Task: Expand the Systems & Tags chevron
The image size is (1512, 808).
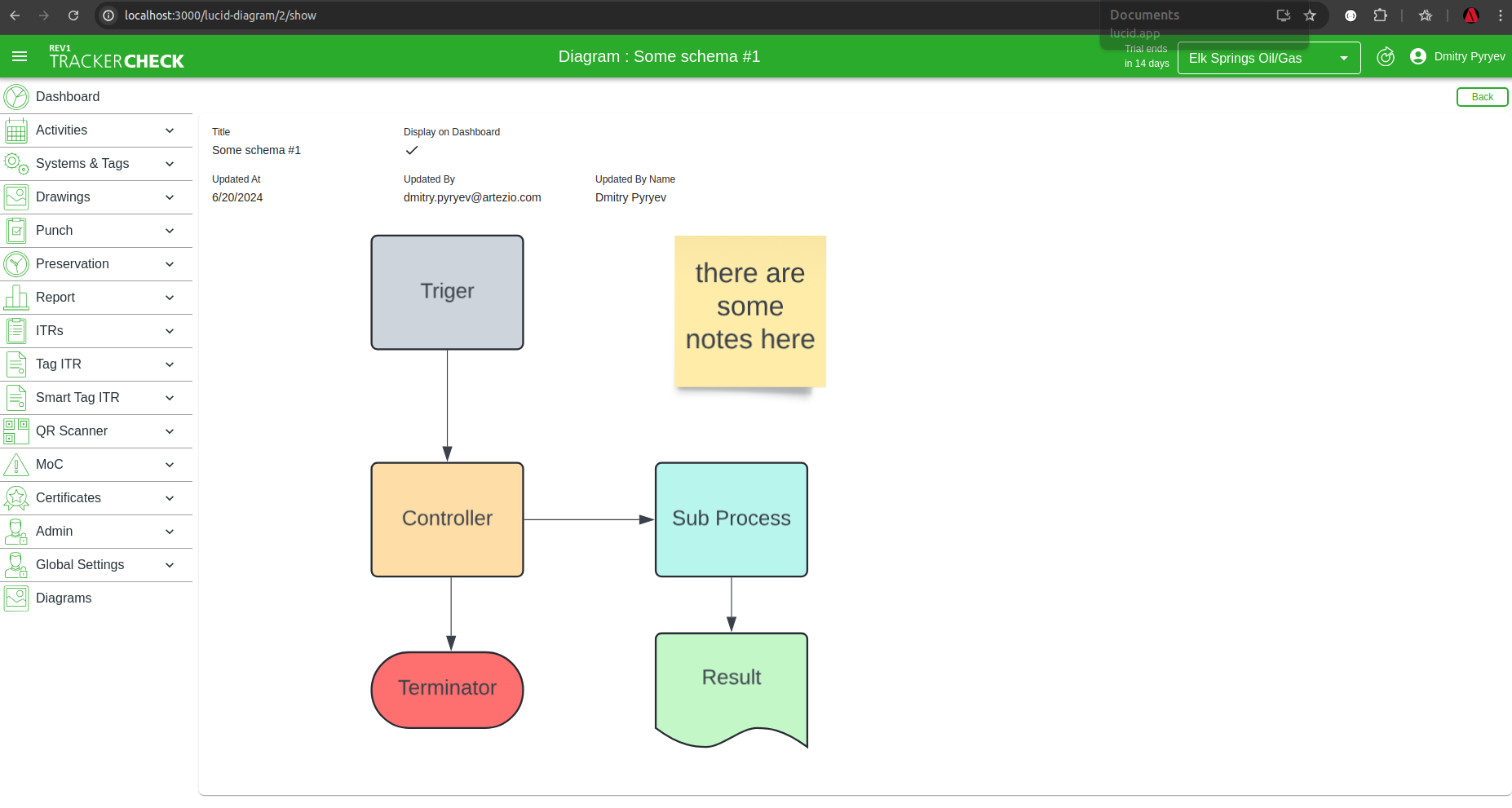Action: [x=170, y=164]
